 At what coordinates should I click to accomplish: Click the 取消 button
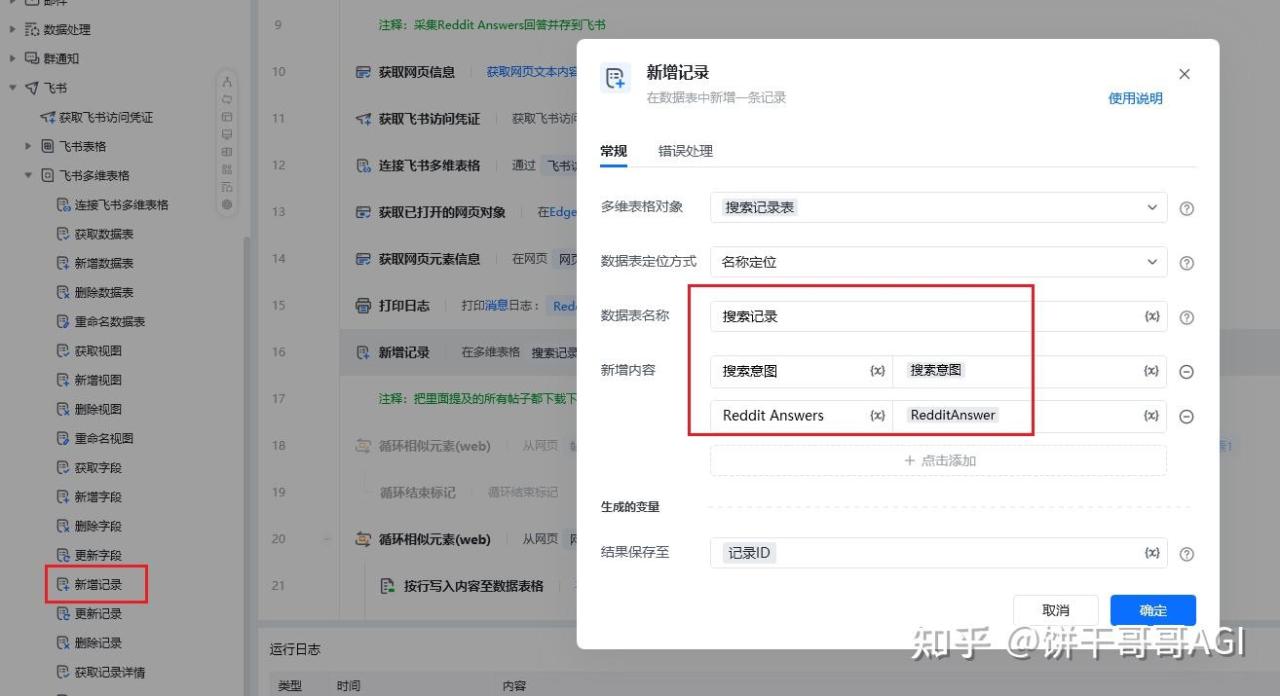click(x=1056, y=610)
